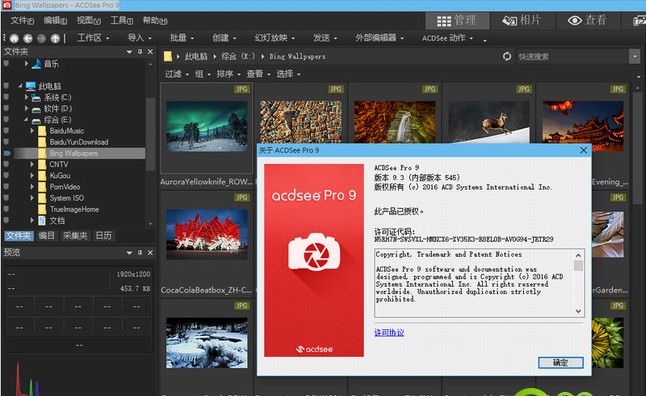The image size is (646, 396).
Task: Open the 批量 dropdown
Action: pos(182,38)
